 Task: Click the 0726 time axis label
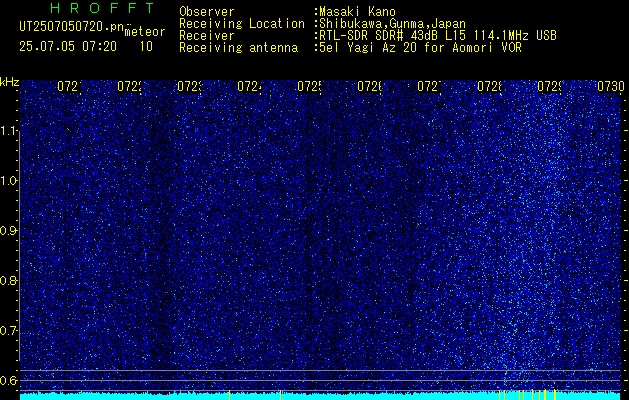coord(369,87)
